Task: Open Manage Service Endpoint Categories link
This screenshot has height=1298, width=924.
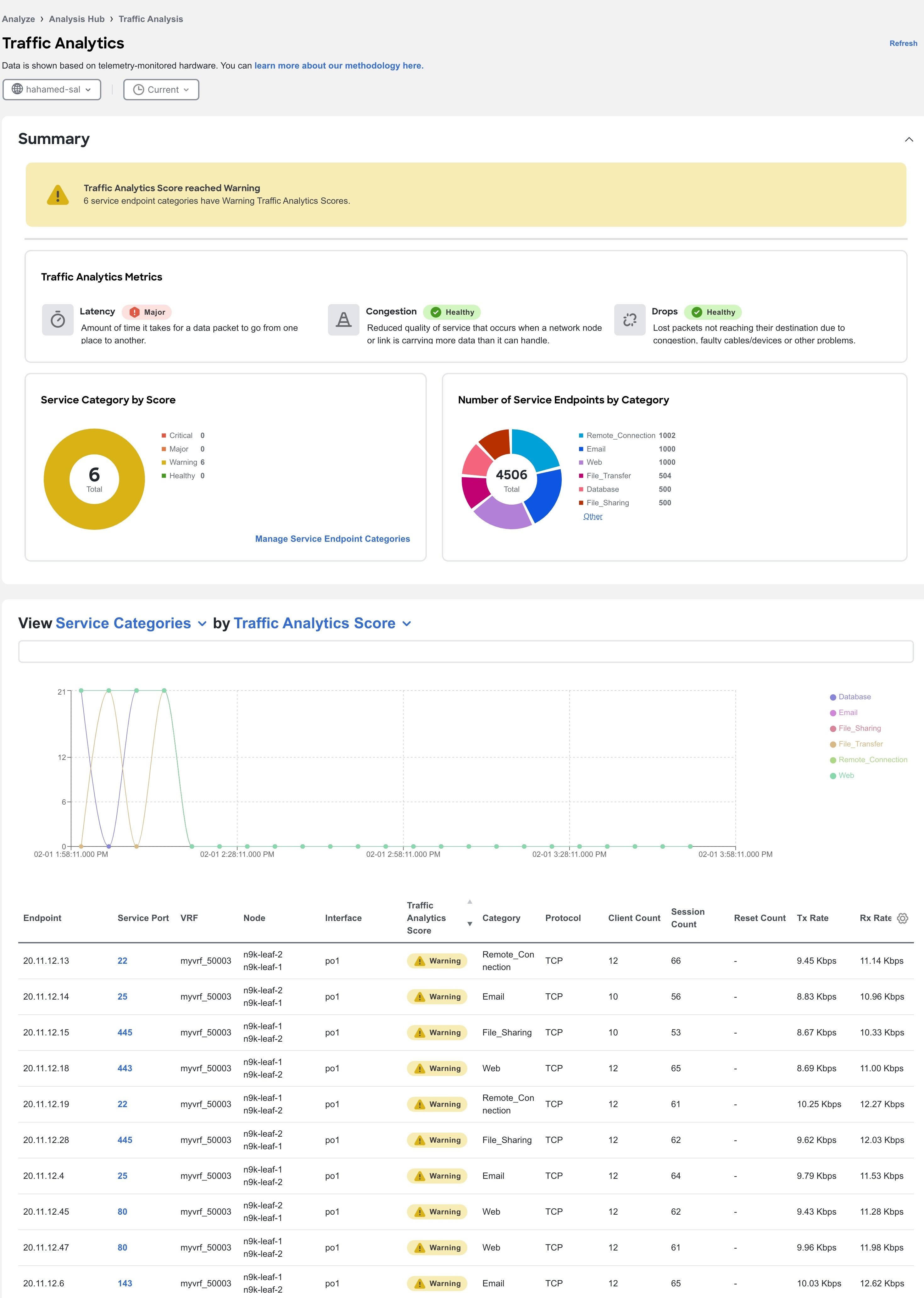Action: [x=332, y=539]
